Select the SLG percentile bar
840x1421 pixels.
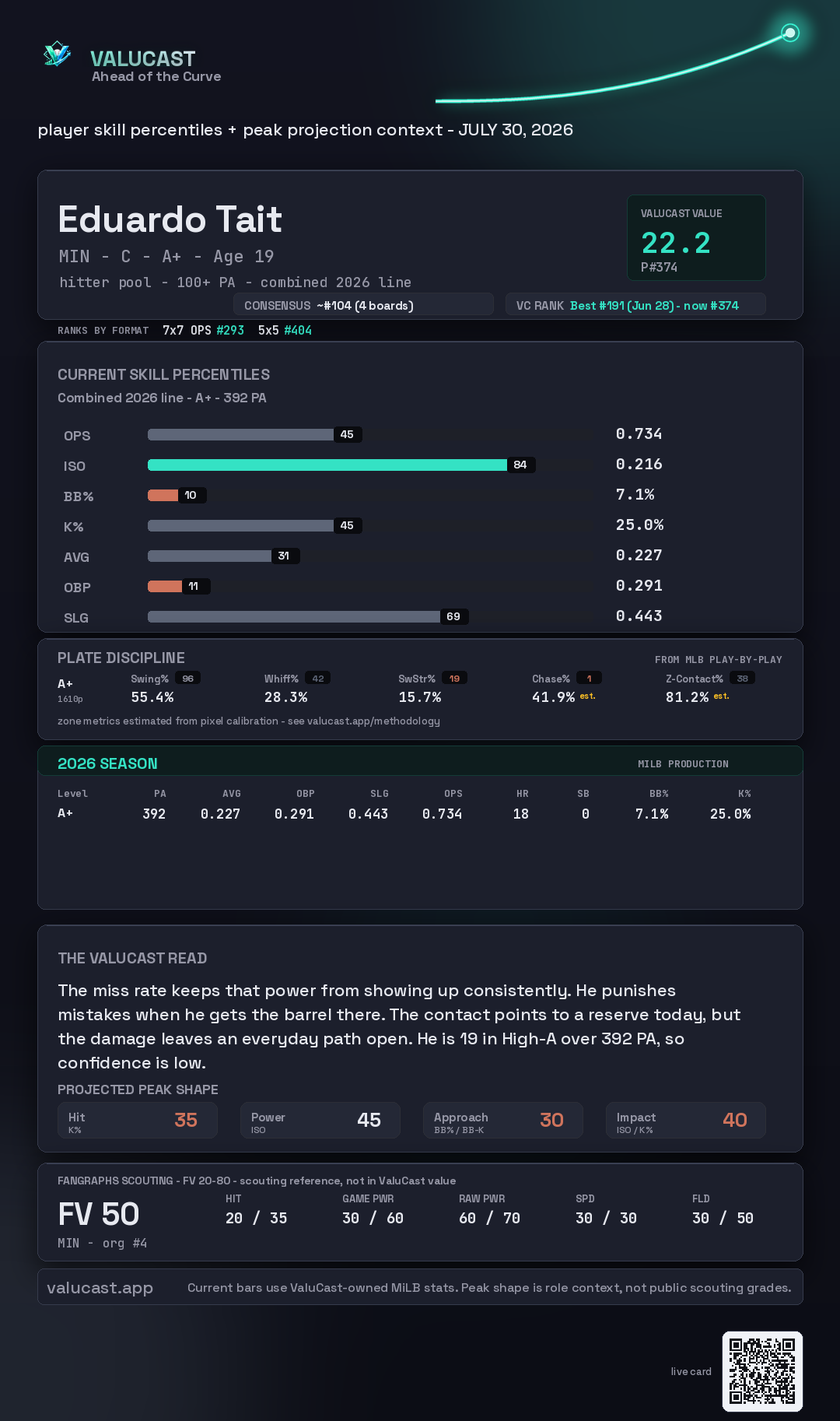(294, 616)
